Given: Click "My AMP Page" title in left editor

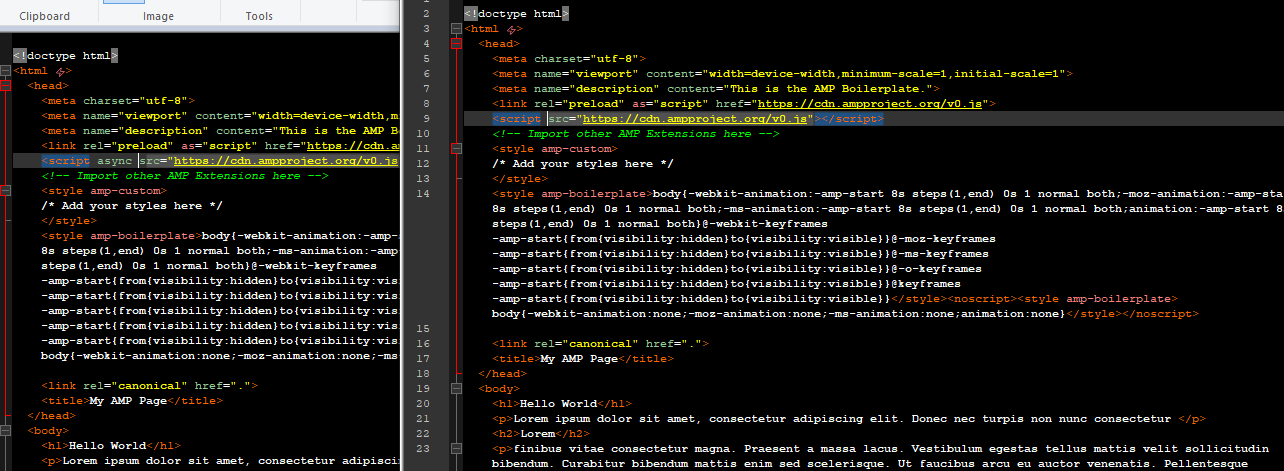Looking at the screenshot, I should (129, 401).
